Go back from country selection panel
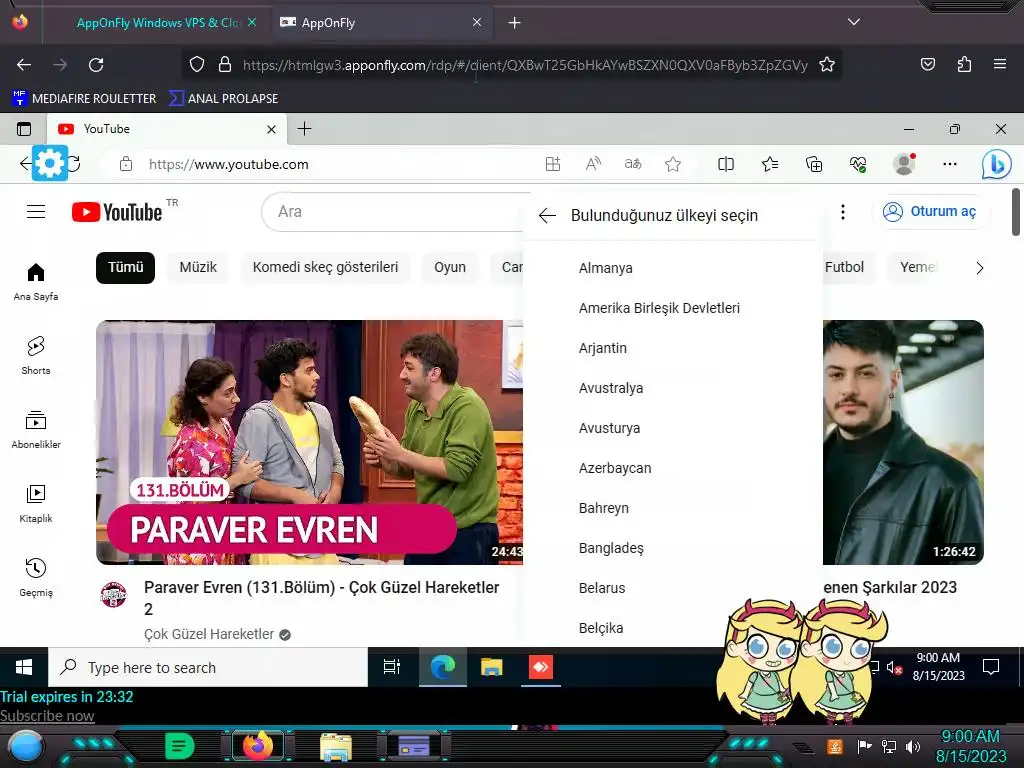The height and width of the screenshot is (768, 1024). [547, 216]
